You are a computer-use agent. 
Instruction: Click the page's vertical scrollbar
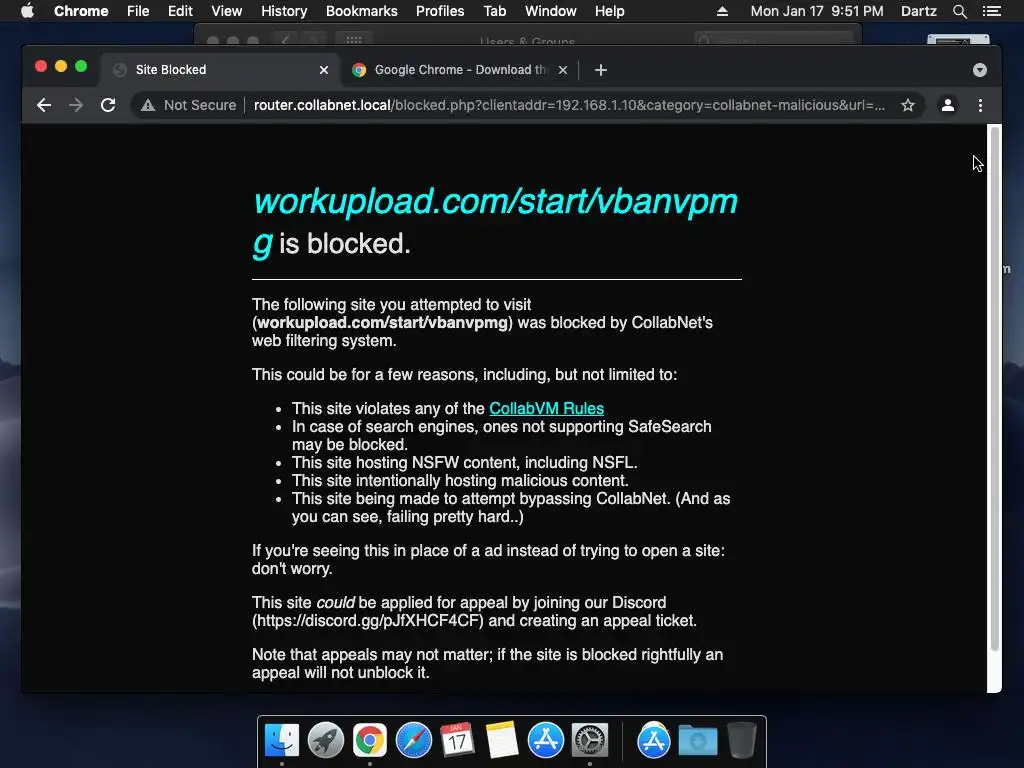995,389
